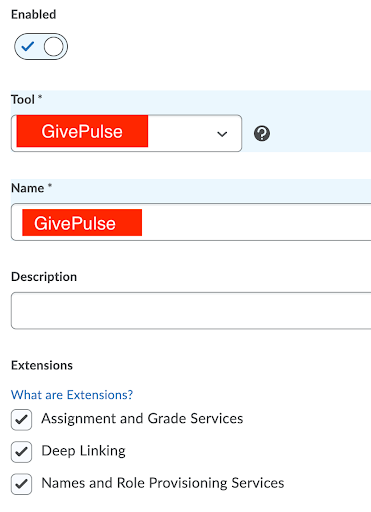This screenshot has height=512, width=371.
Task: Click the "Name" field label
Action: (27, 188)
